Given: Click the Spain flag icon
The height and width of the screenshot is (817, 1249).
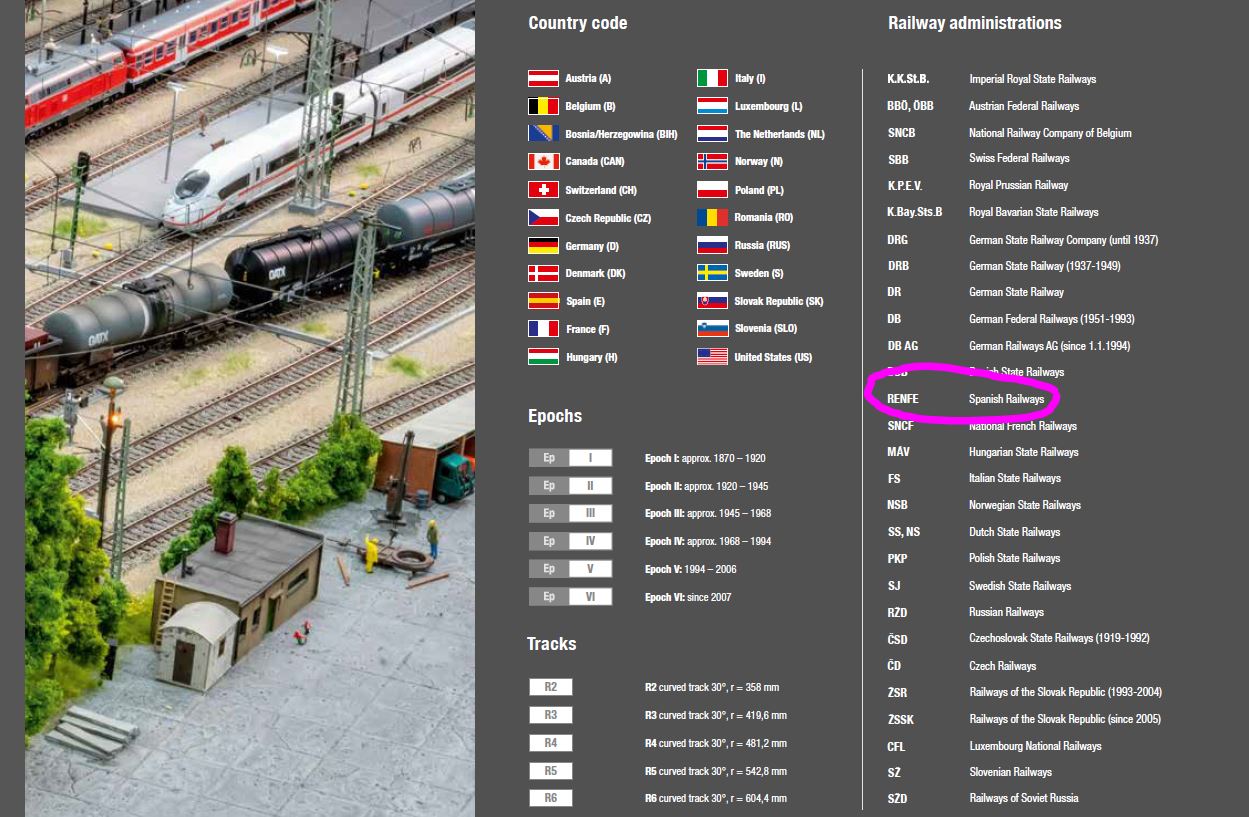Looking at the screenshot, I should coord(543,301).
